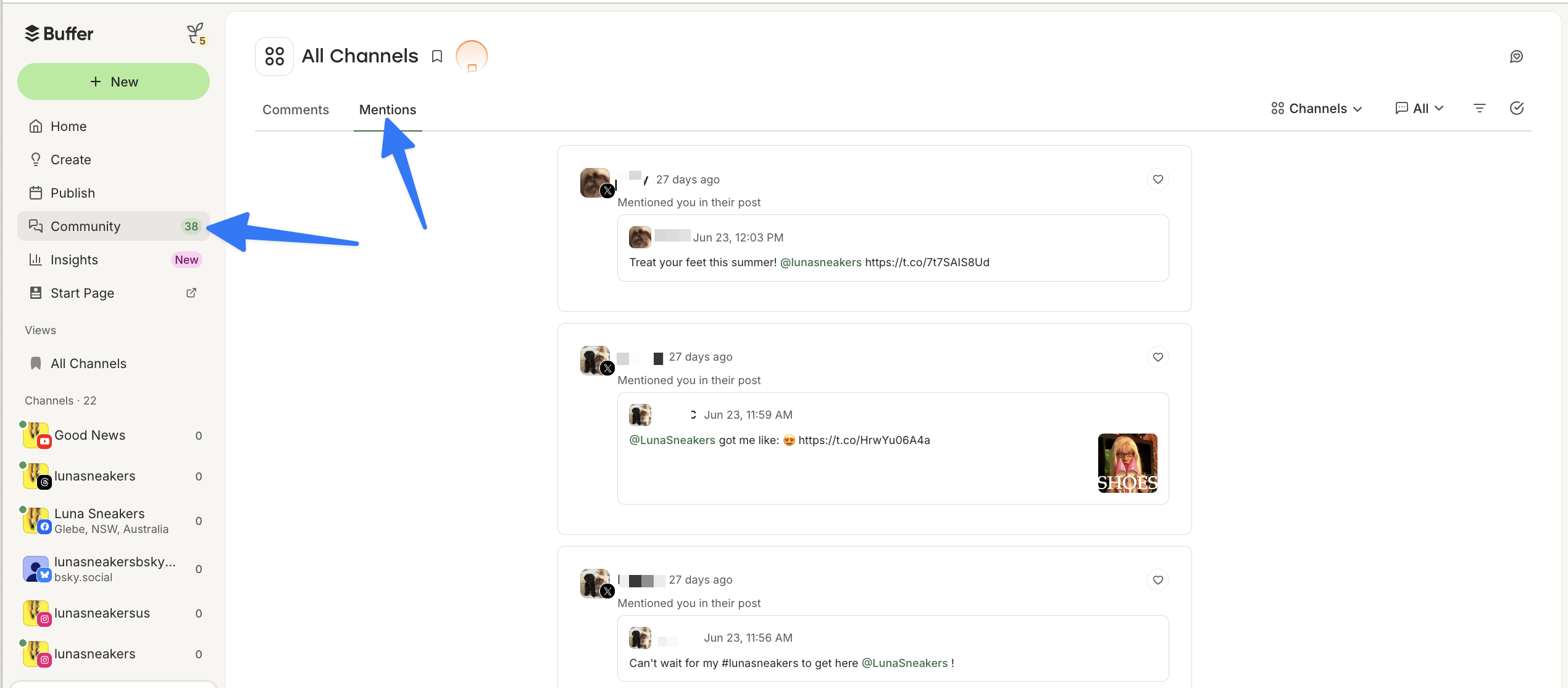Click Jun 23, 12:03 PM timestamp
This screenshot has height=688, width=1568.
(738, 237)
